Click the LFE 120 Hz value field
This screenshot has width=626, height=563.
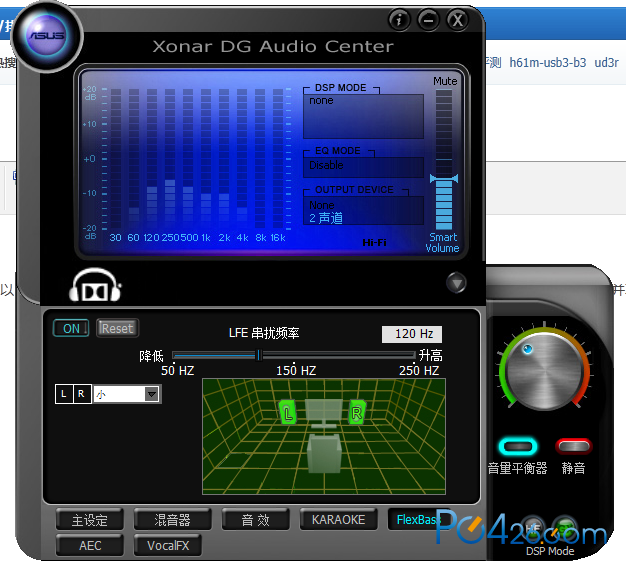click(x=412, y=334)
